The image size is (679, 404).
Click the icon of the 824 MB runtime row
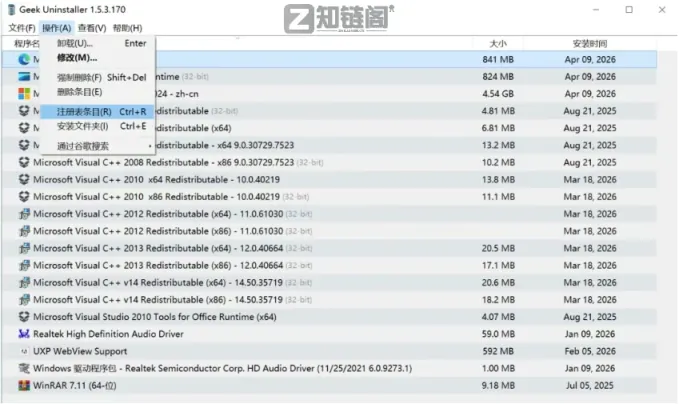pos(24,77)
